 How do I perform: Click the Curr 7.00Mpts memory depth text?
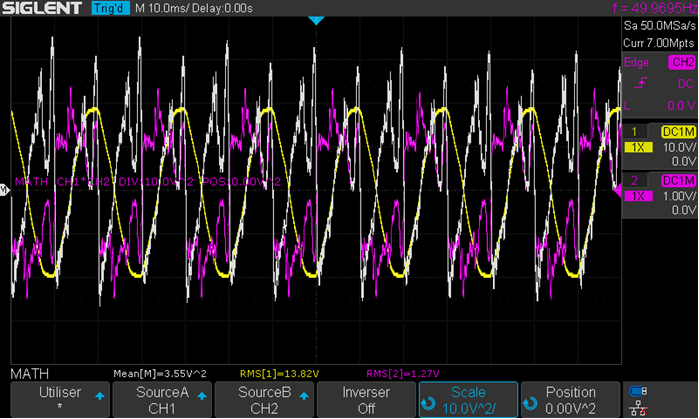coord(658,43)
